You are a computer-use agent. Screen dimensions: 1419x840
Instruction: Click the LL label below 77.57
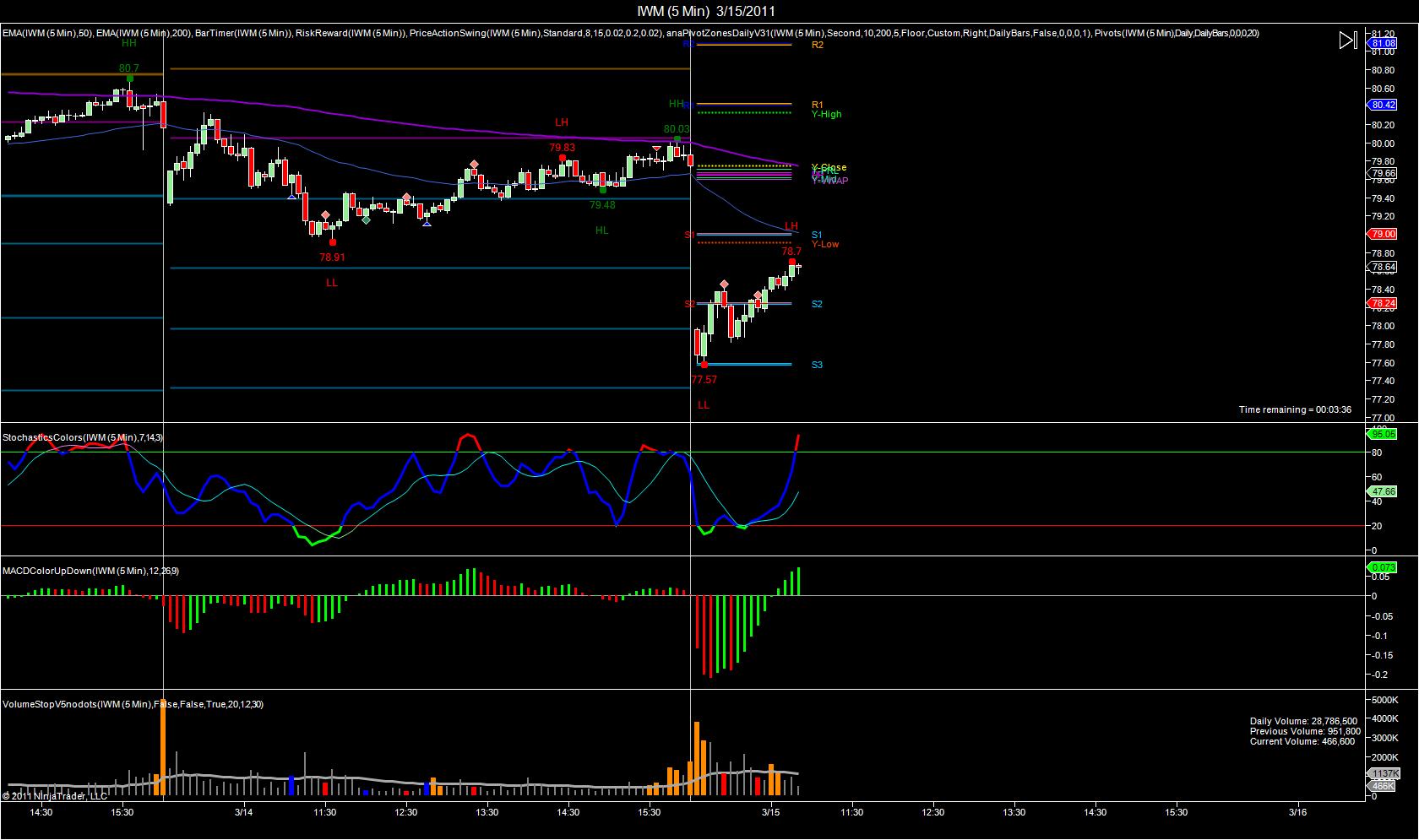[x=704, y=405]
